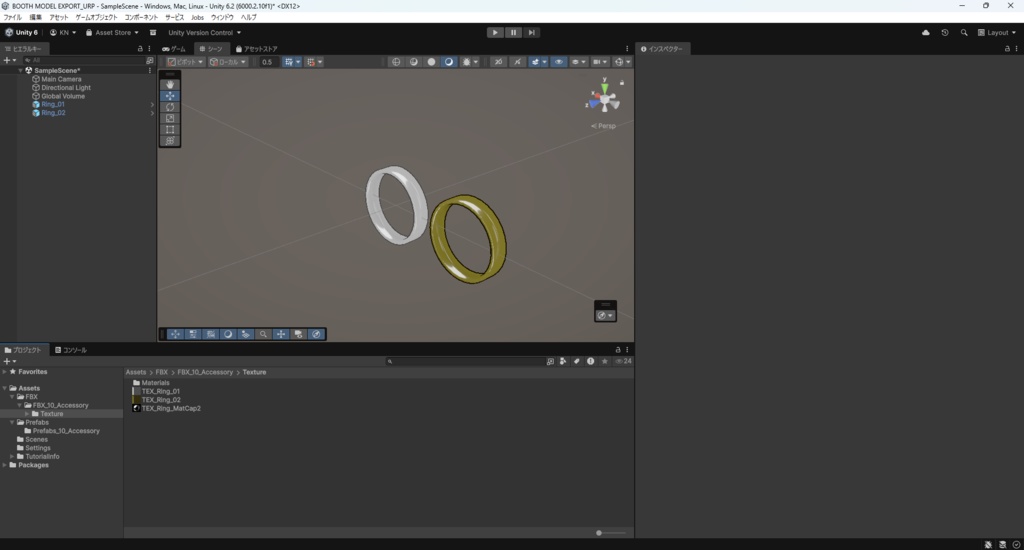
Task: Toggle the Hierarchy panel lock
Action: (140, 49)
